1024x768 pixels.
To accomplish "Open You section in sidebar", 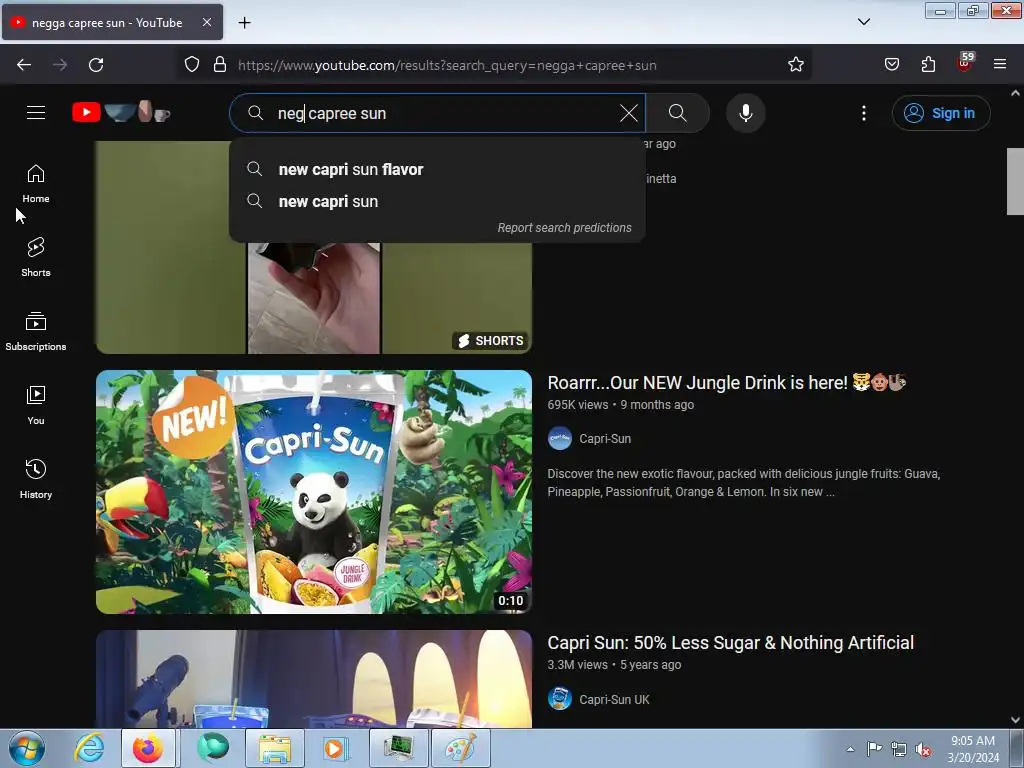I will point(36,406).
